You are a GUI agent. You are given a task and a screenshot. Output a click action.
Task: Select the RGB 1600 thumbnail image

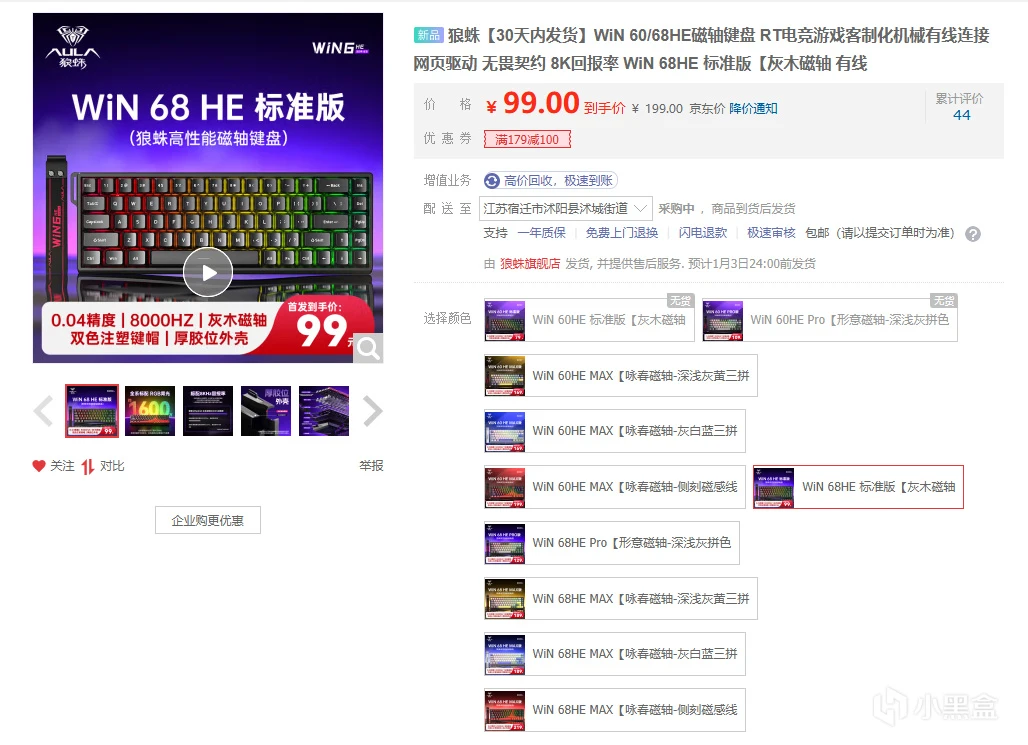point(150,410)
